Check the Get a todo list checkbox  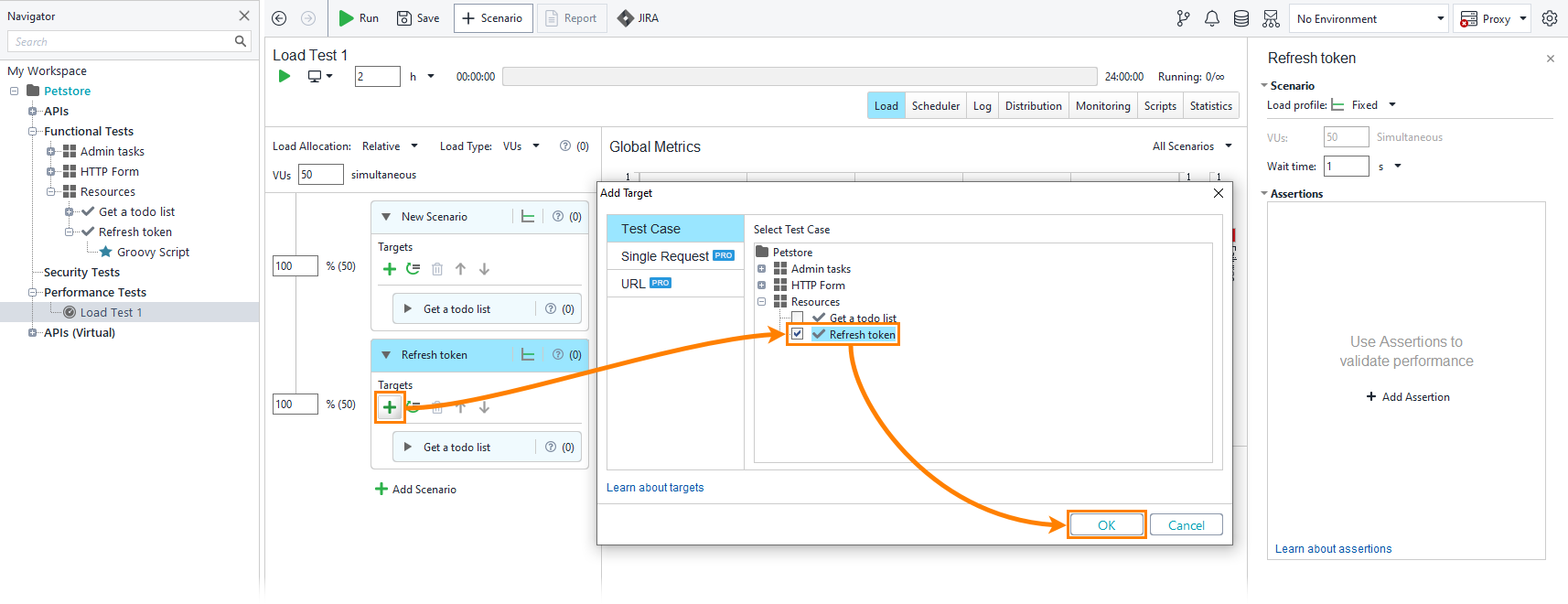(x=798, y=318)
